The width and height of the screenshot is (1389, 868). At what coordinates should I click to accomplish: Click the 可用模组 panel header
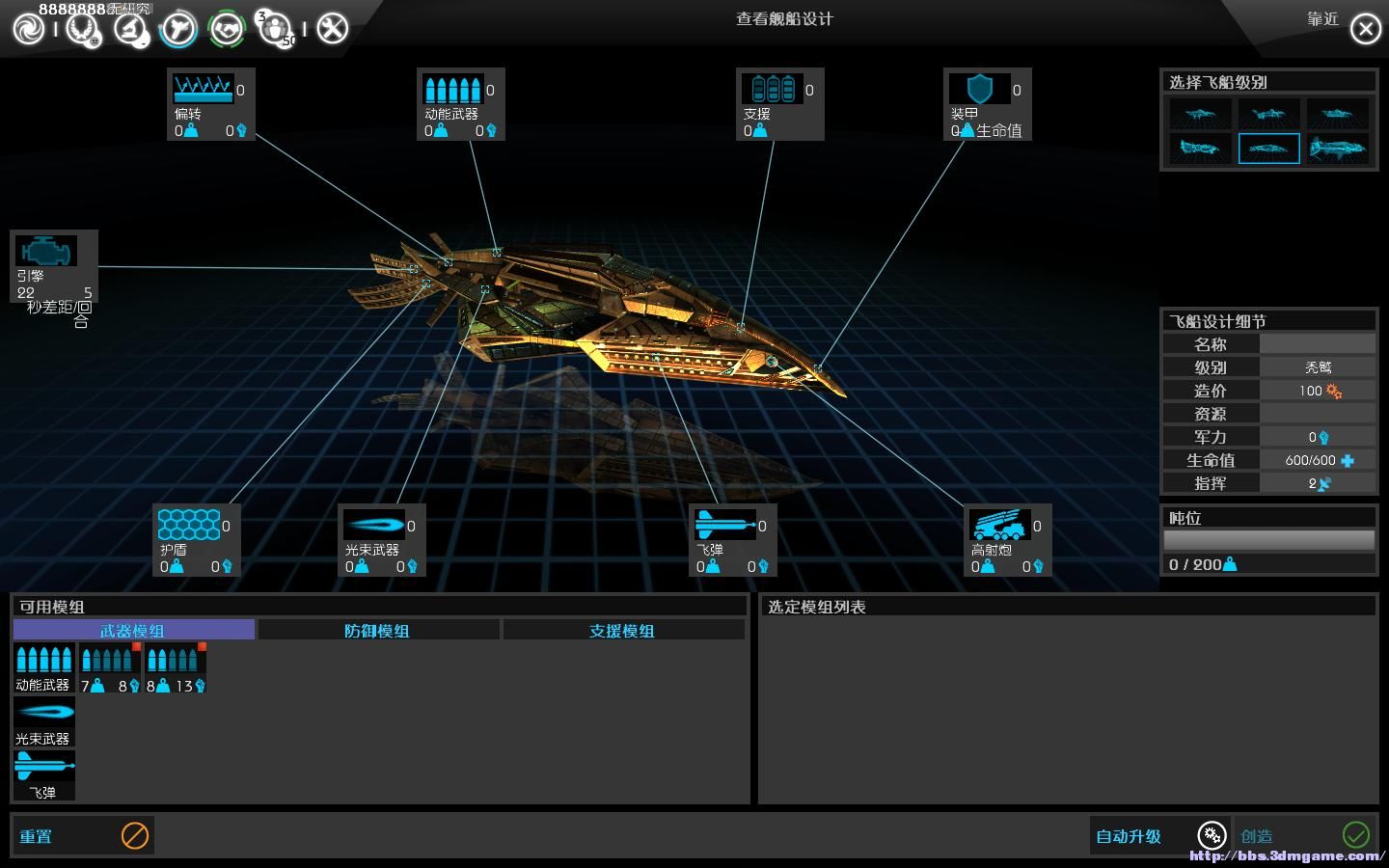click(379, 607)
